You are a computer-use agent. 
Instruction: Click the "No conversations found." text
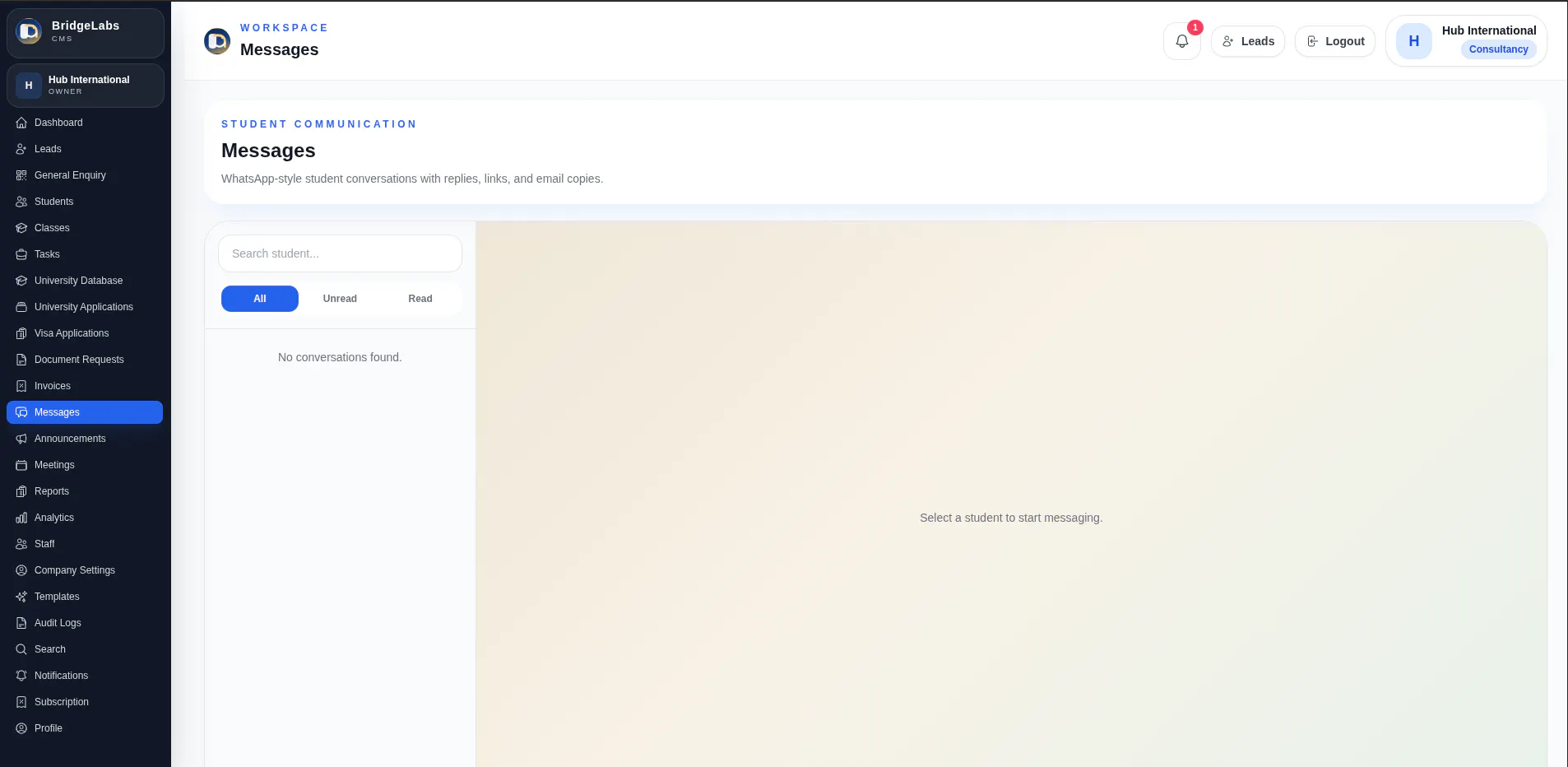[340, 357]
